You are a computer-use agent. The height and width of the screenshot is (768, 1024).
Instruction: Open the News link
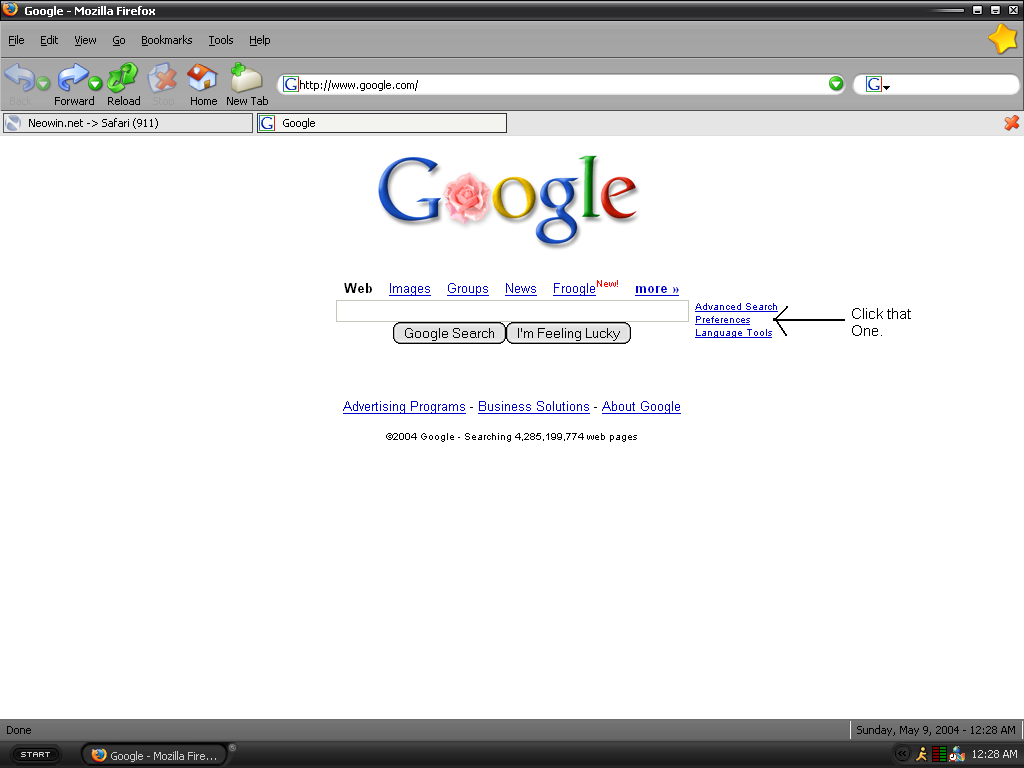(x=520, y=289)
